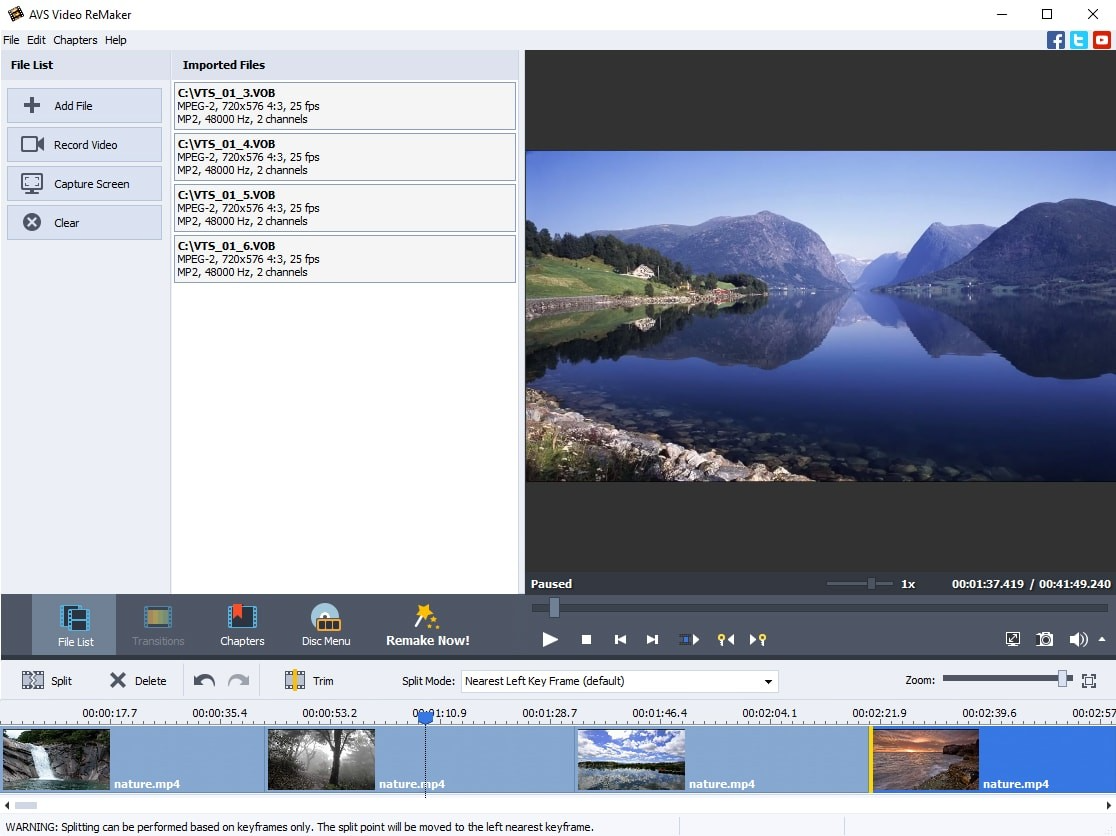
Task: Click the Add File button
Action: click(x=84, y=105)
